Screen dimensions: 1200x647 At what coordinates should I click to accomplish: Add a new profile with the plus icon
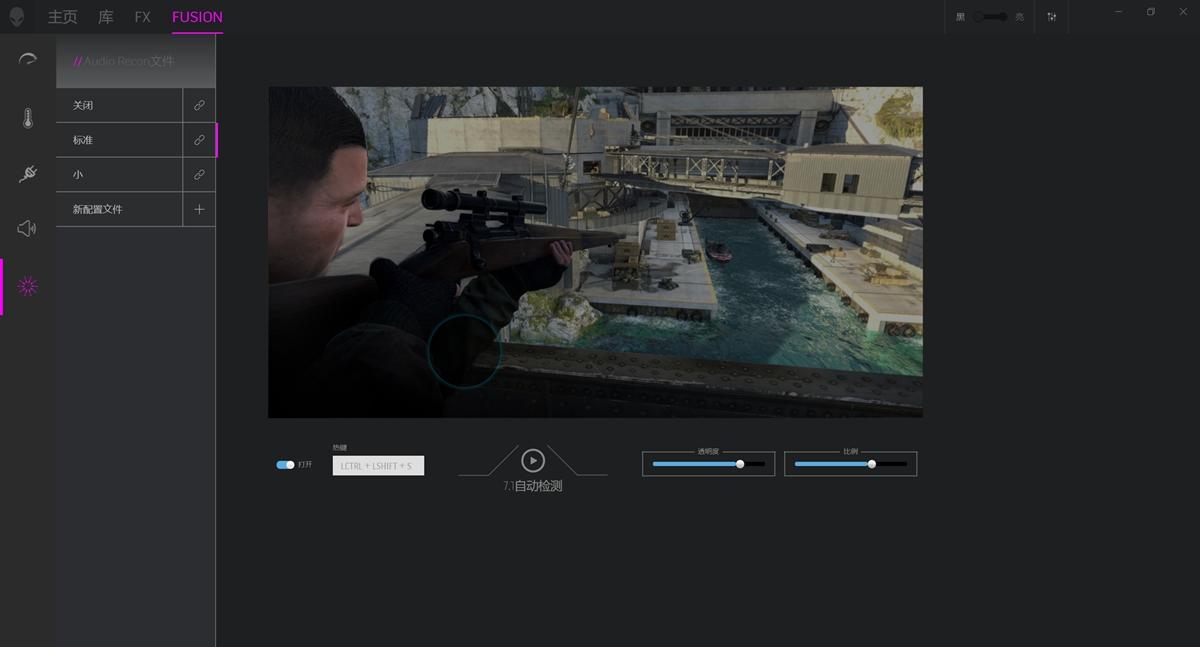[x=199, y=209]
